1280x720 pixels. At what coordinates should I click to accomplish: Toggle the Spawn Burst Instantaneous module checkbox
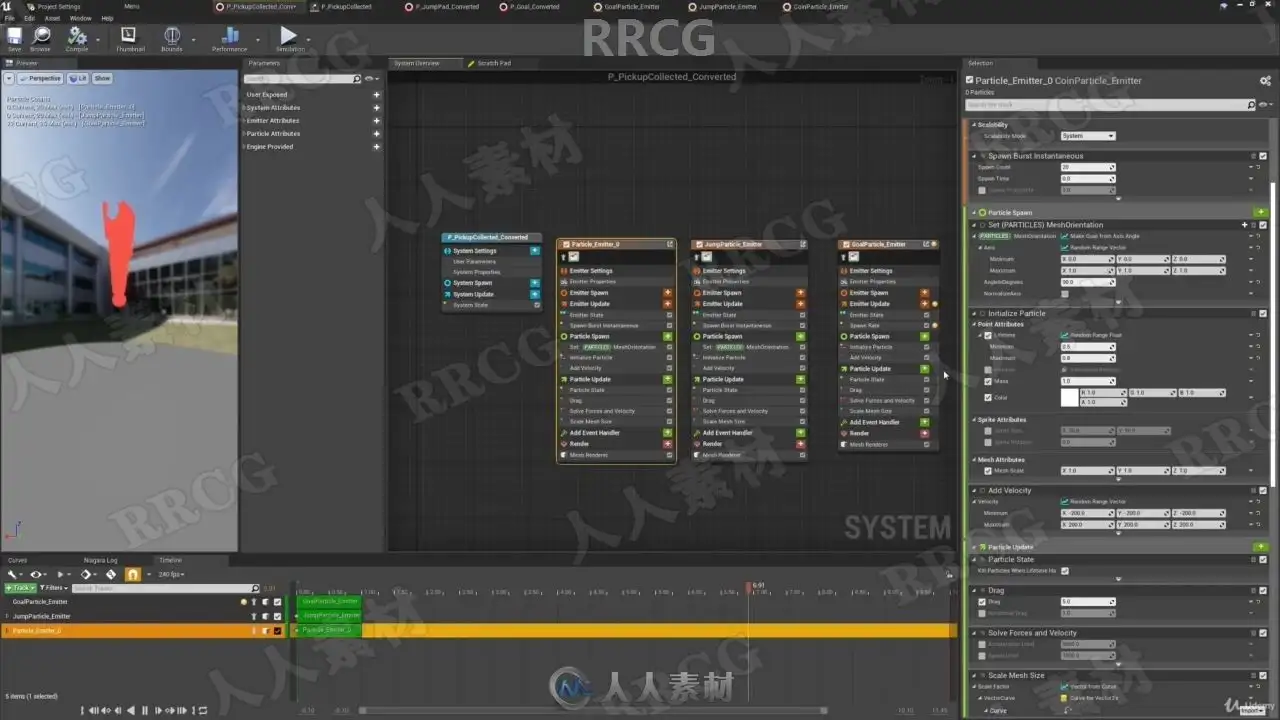1263,156
